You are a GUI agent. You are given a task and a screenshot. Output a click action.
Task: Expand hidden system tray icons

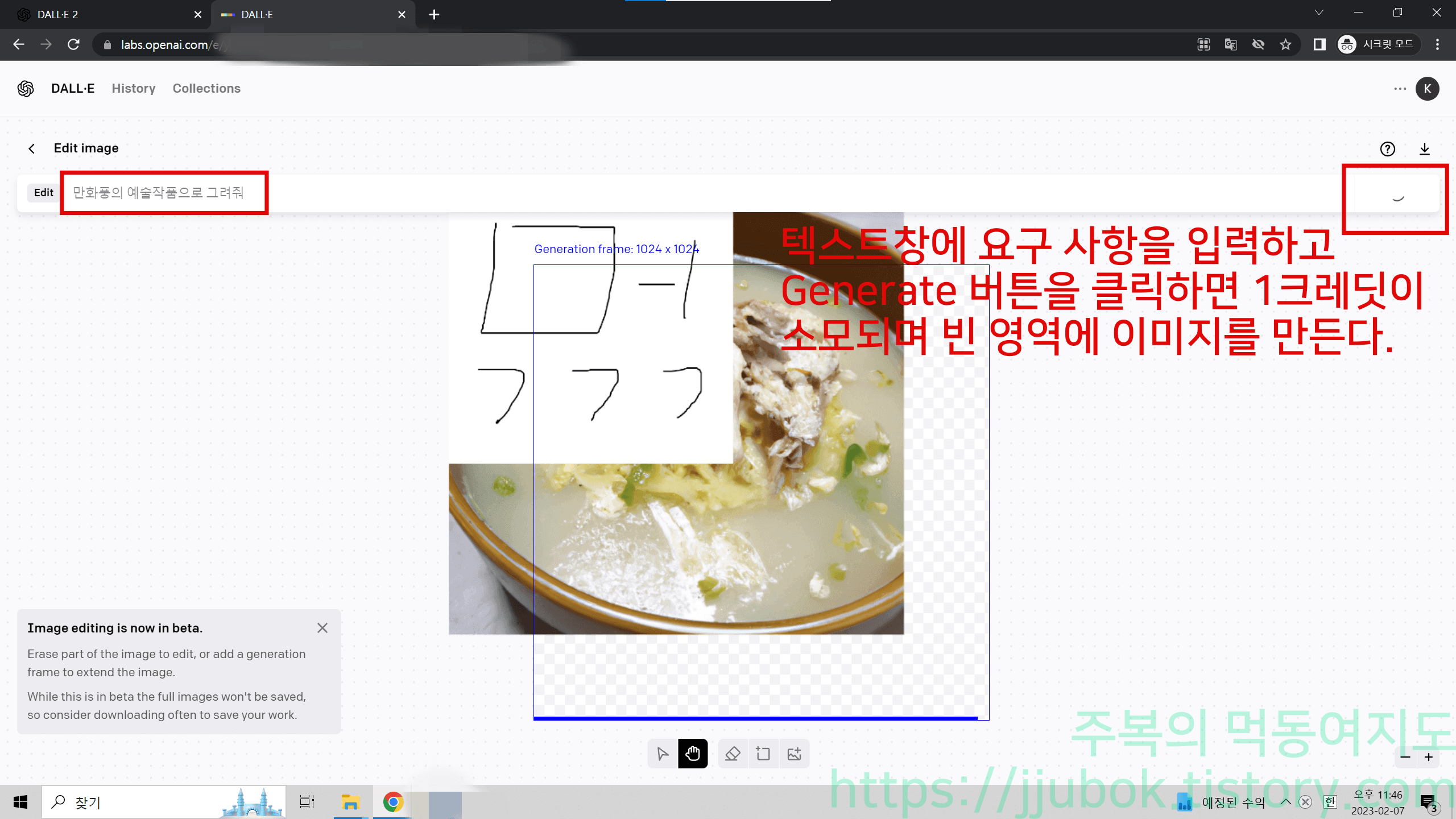click(x=1286, y=802)
